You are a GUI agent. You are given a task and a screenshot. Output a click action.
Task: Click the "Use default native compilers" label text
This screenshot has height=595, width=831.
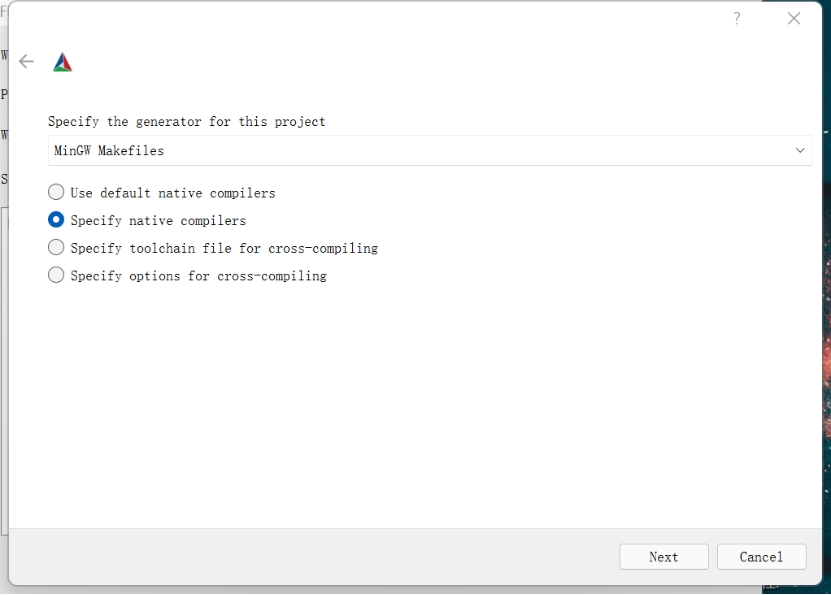click(x=172, y=192)
